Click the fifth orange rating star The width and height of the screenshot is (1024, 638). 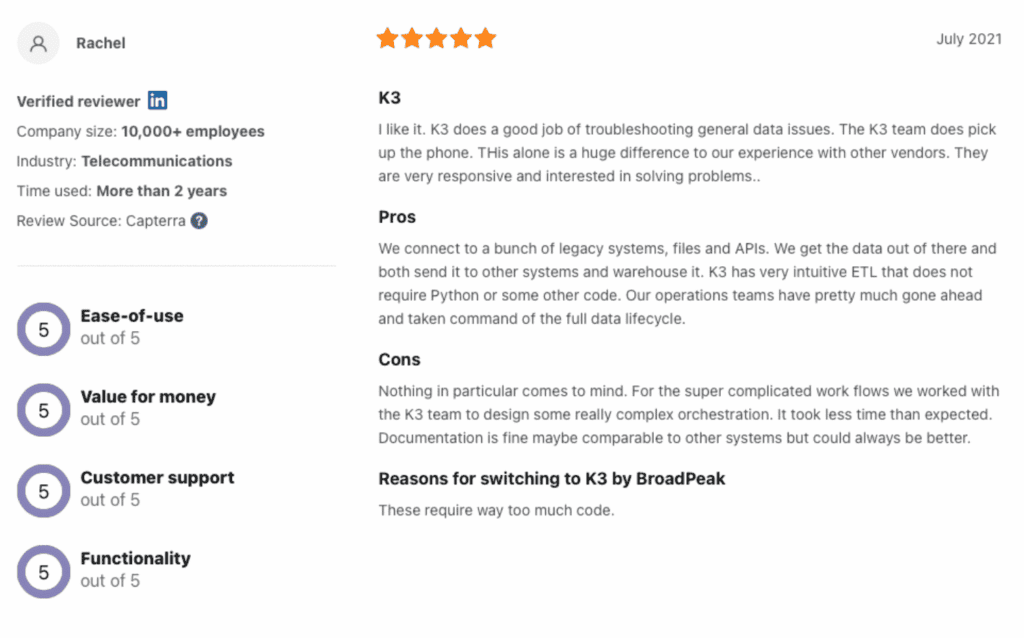(x=485, y=39)
